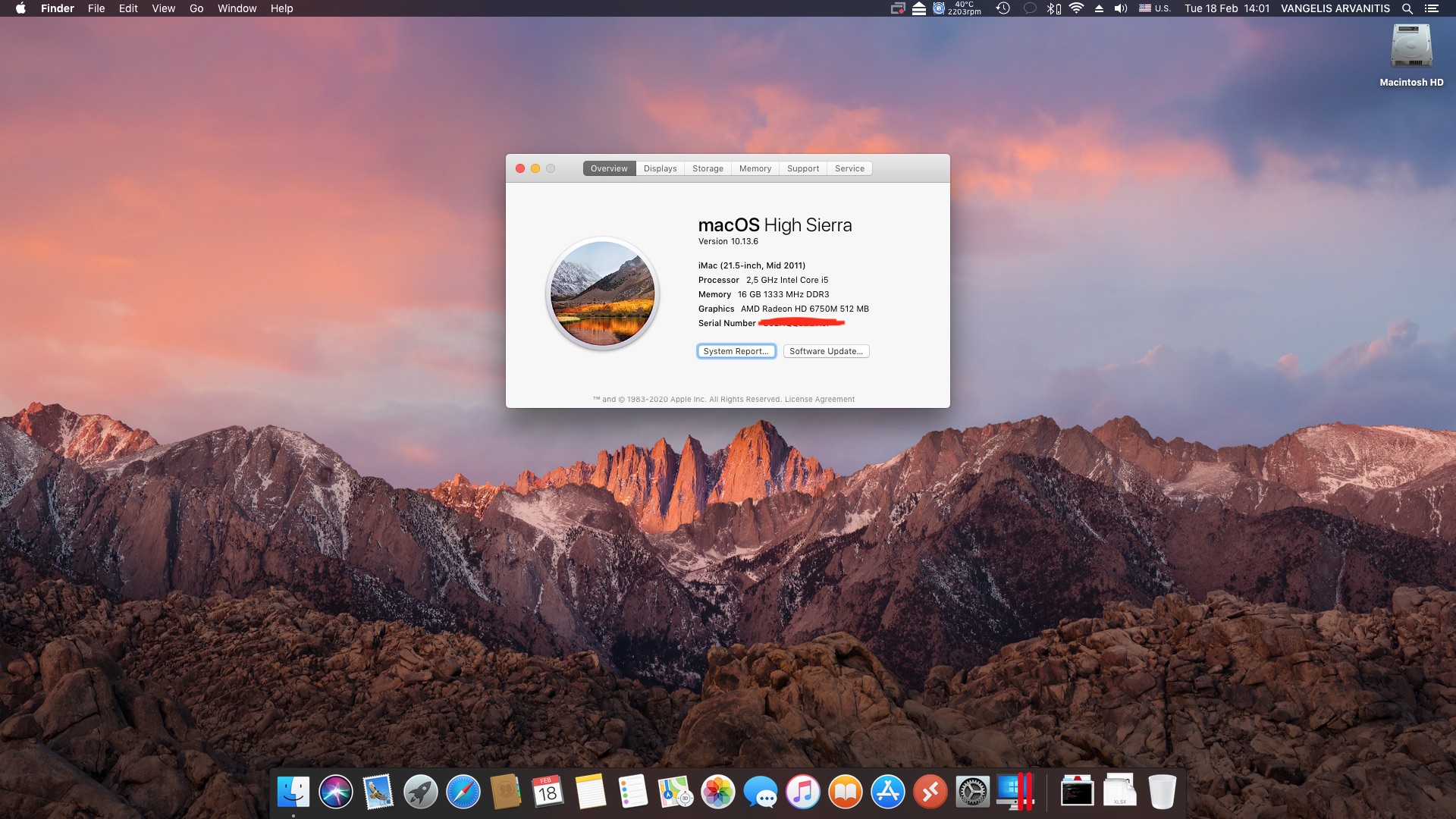Click the Wi-Fi status icon

(x=1077, y=8)
